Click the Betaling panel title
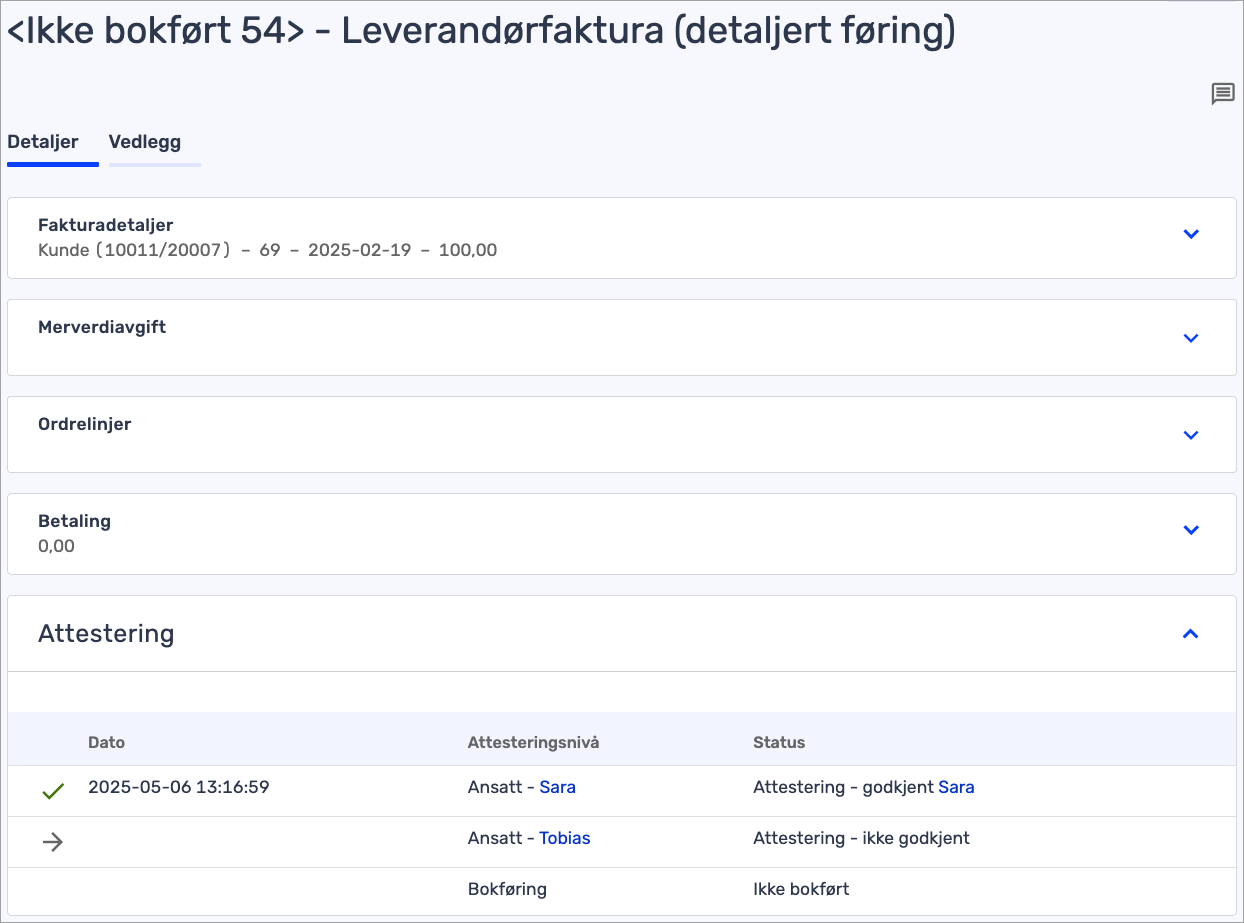Image resolution: width=1244 pixels, height=923 pixels. (74, 521)
